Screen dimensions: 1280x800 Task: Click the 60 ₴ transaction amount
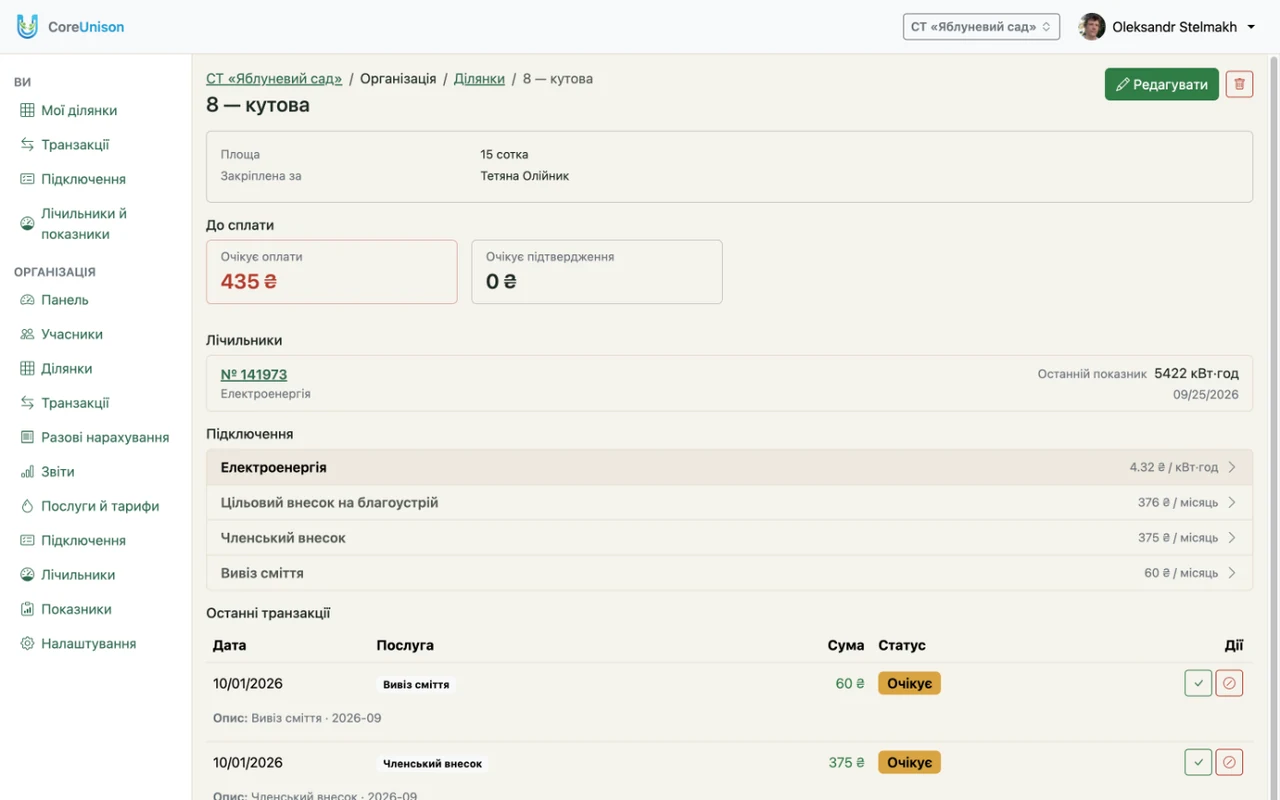(850, 683)
